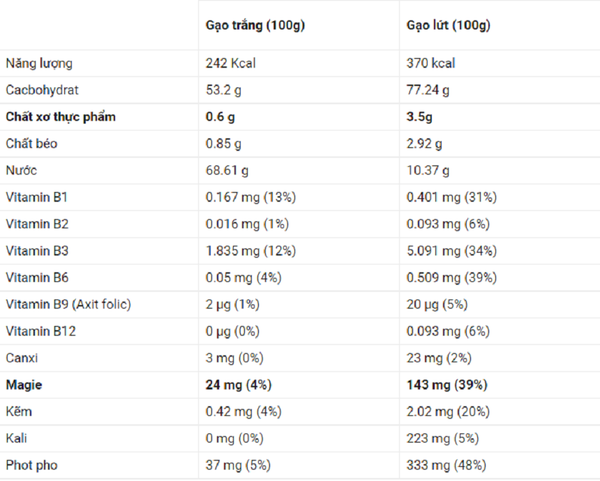Click the '333 mg (48%)' Phot pho value
The width and height of the screenshot is (600, 481).
[447, 465]
